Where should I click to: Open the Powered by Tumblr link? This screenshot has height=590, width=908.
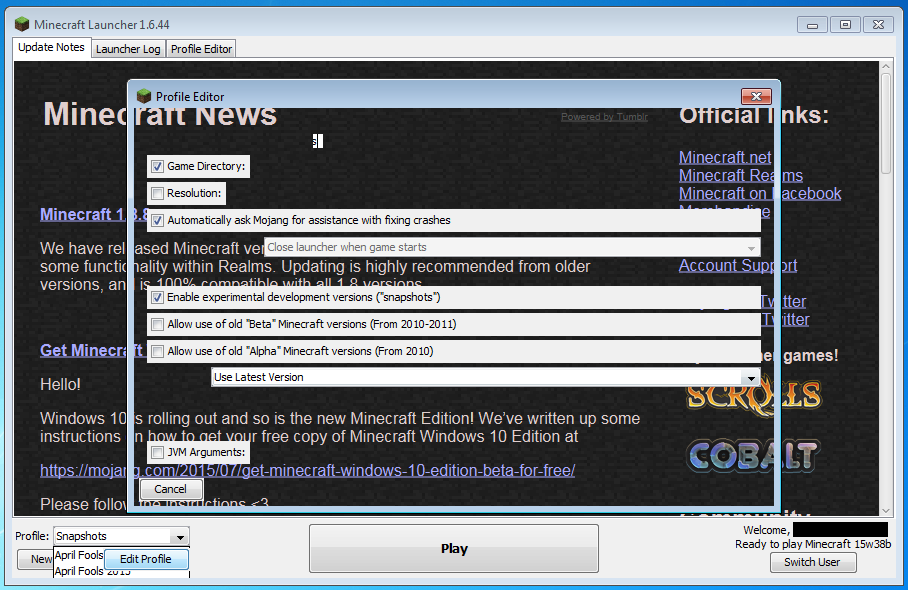[604, 117]
